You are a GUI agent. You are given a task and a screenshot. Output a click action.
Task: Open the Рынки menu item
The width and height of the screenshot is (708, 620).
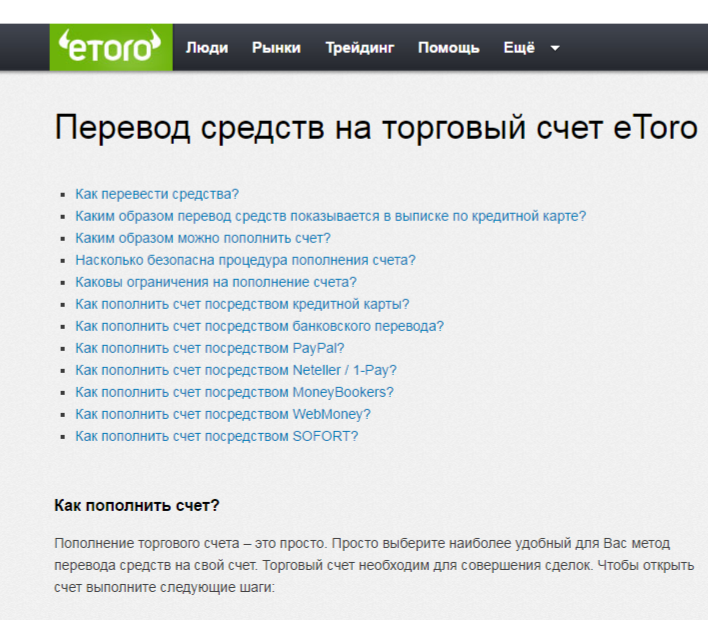[x=276, y=48]
